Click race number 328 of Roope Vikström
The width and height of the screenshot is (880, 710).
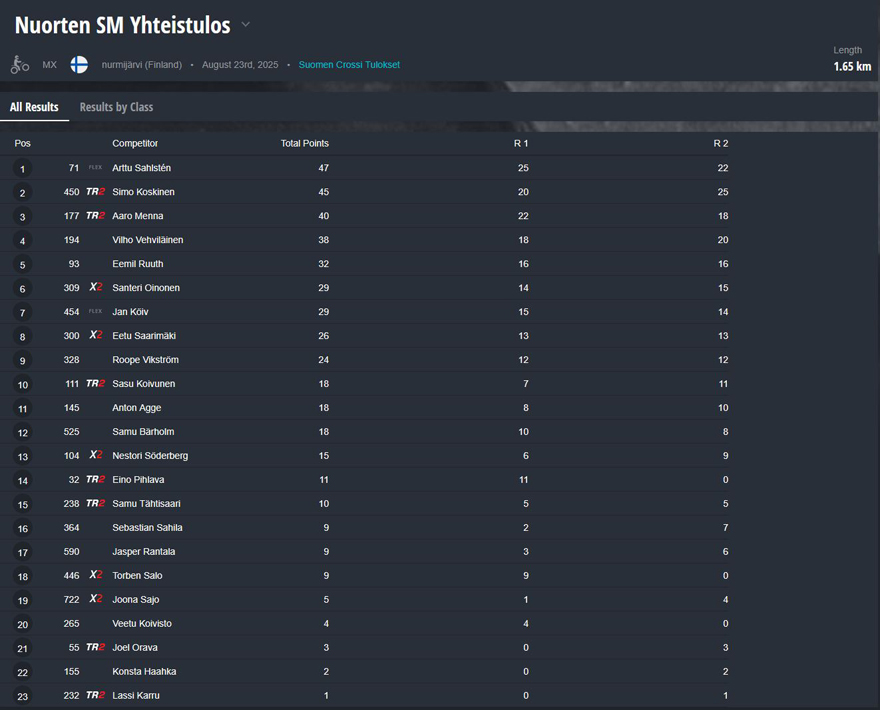tap(71, 360)
